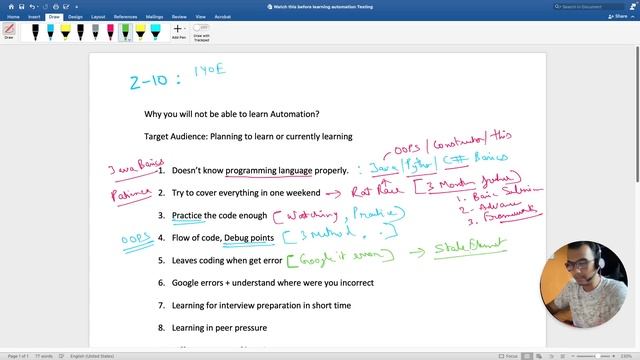Open the user account icon at top right
The height and width of the screenshot is (360, 640).
(x=633, y=6)
